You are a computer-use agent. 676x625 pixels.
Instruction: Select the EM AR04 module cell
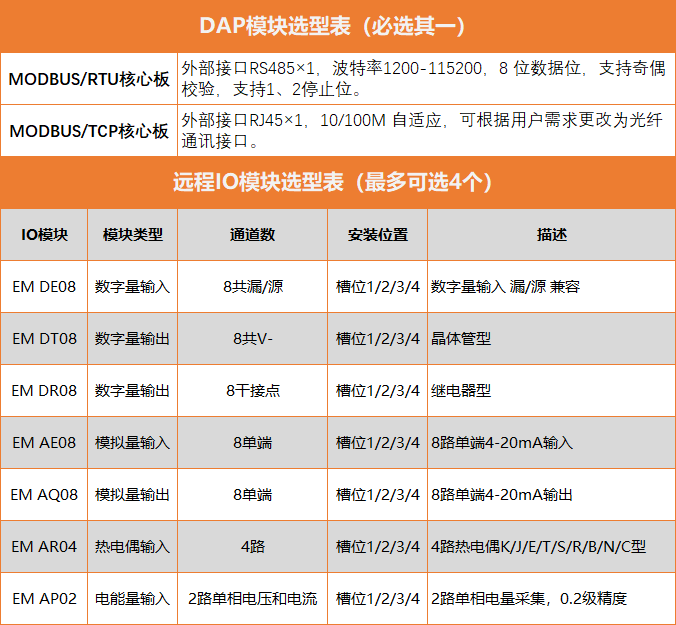click(x=45, y=547)
